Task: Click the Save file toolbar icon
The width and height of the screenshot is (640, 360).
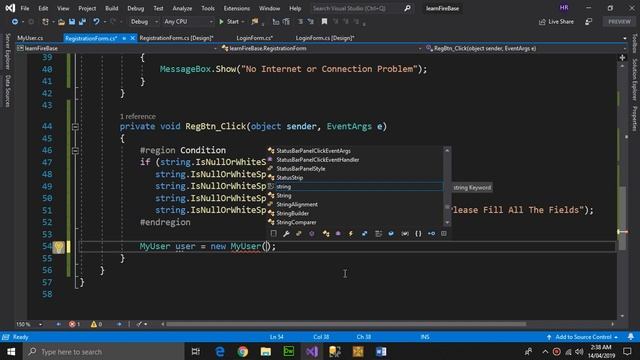Action: tap(72, 22)
